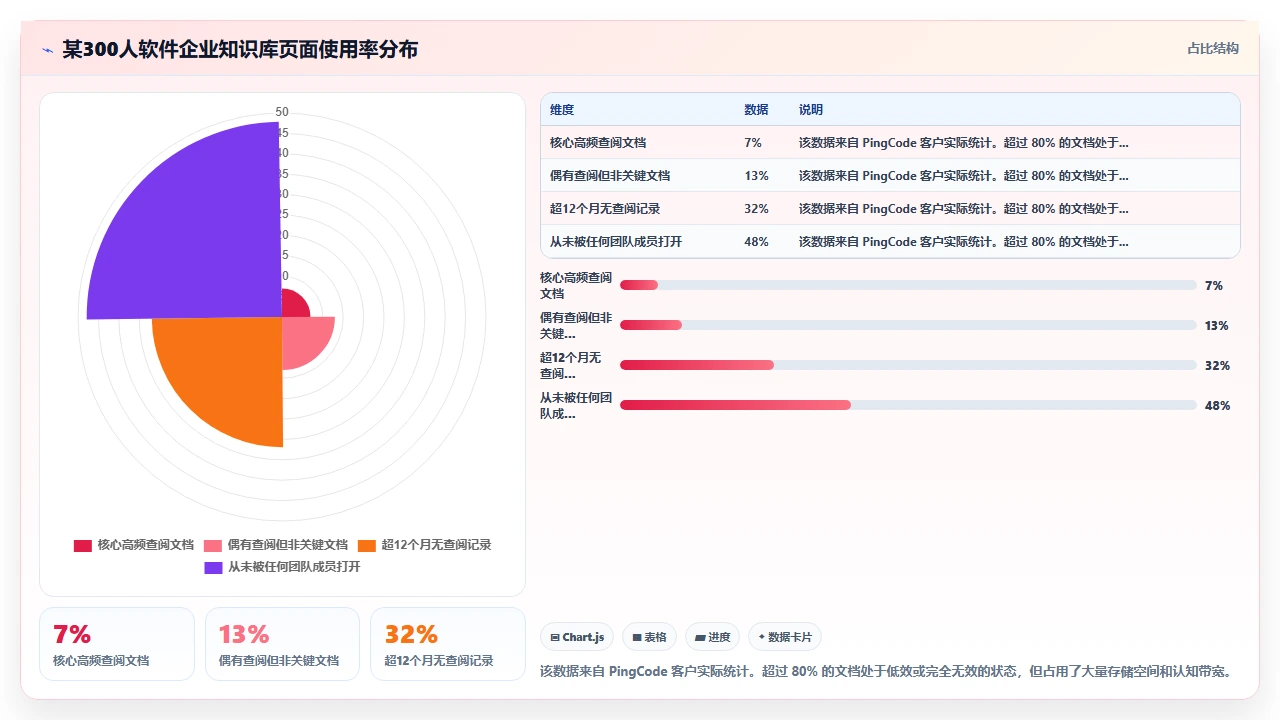The height and width of the screenshot is (720, 1280).
Task: Toggle the 核心高频查阅文档 legend swatch
Action: (x=83, y=545)
